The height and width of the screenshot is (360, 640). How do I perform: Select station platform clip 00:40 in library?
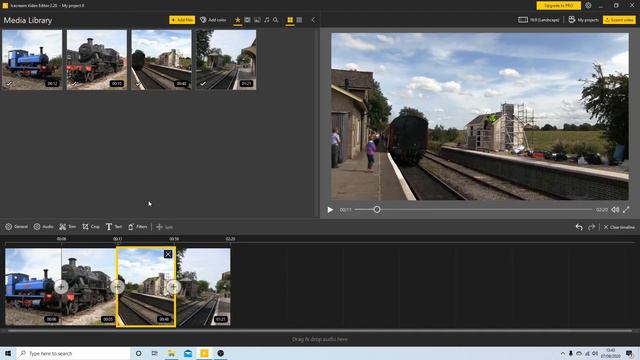pos(161,60)
